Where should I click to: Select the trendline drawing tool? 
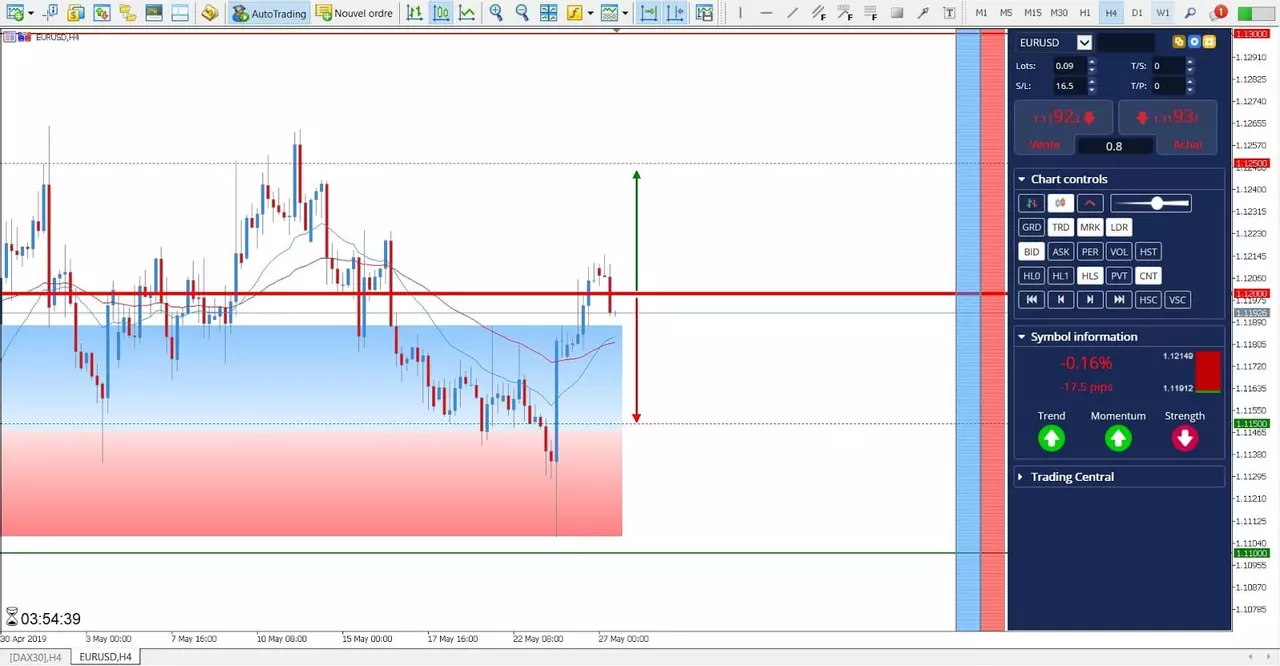[792, 13]
